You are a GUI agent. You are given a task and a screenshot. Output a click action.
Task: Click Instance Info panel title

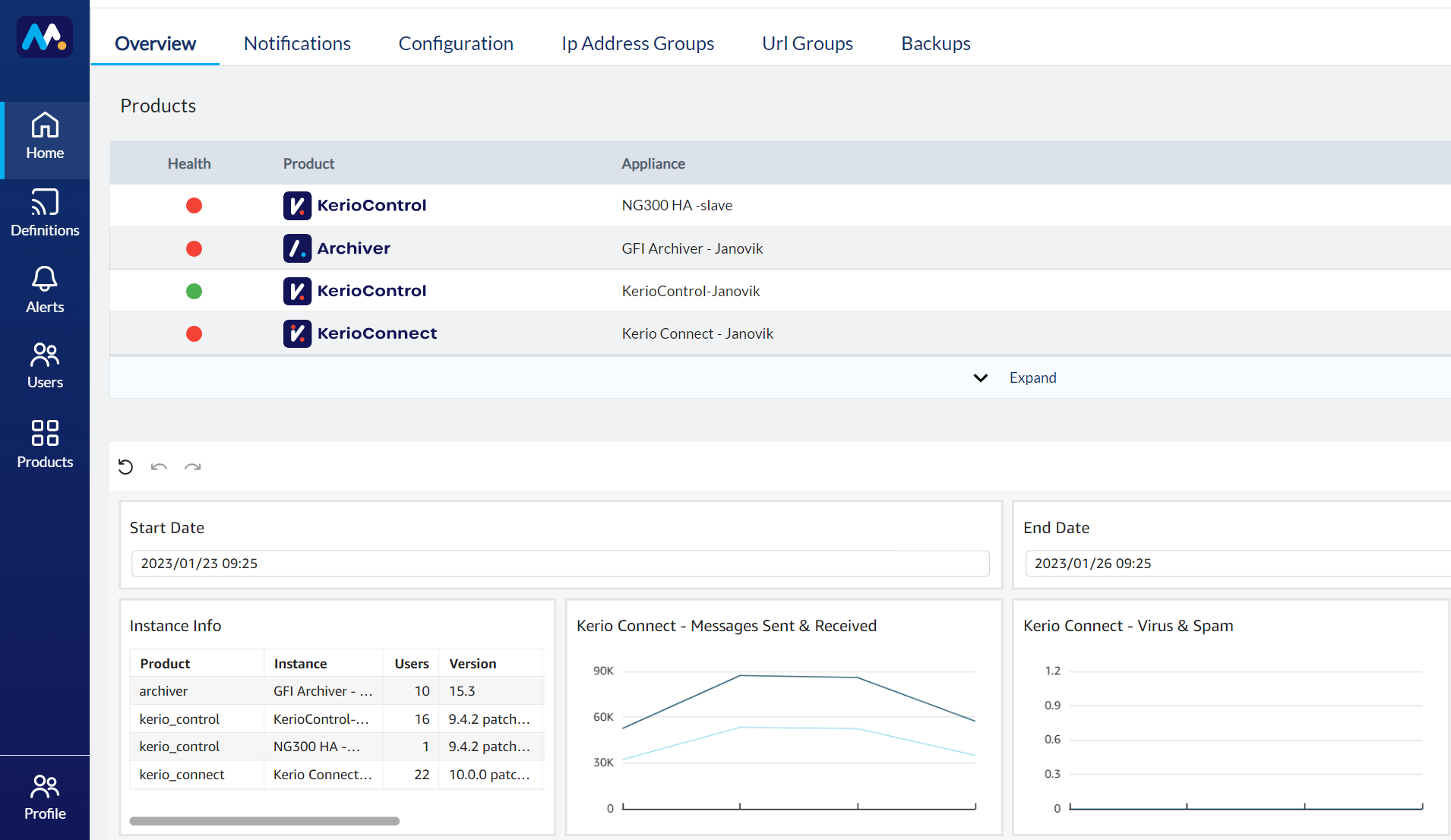click(175, 626)
